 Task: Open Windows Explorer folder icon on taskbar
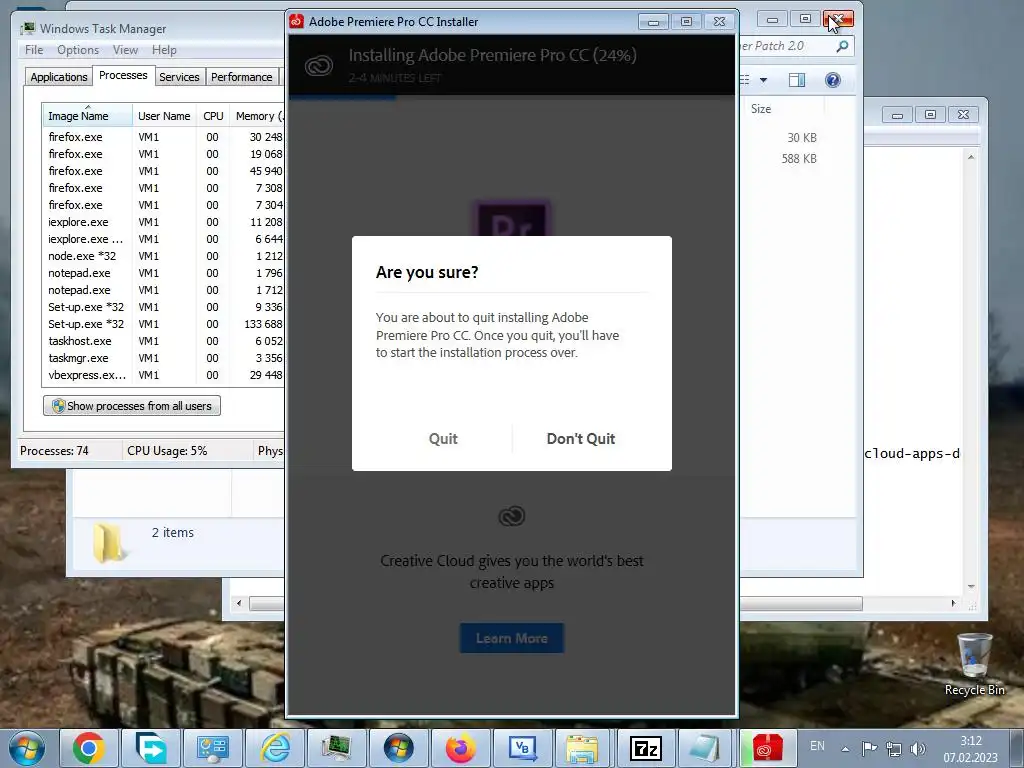point(582,748)
